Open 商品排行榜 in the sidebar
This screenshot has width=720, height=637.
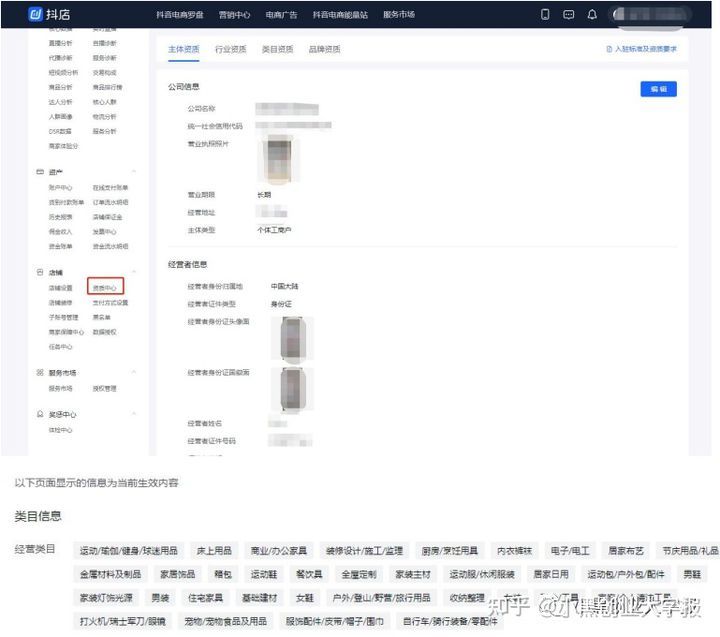coord(107,87)
